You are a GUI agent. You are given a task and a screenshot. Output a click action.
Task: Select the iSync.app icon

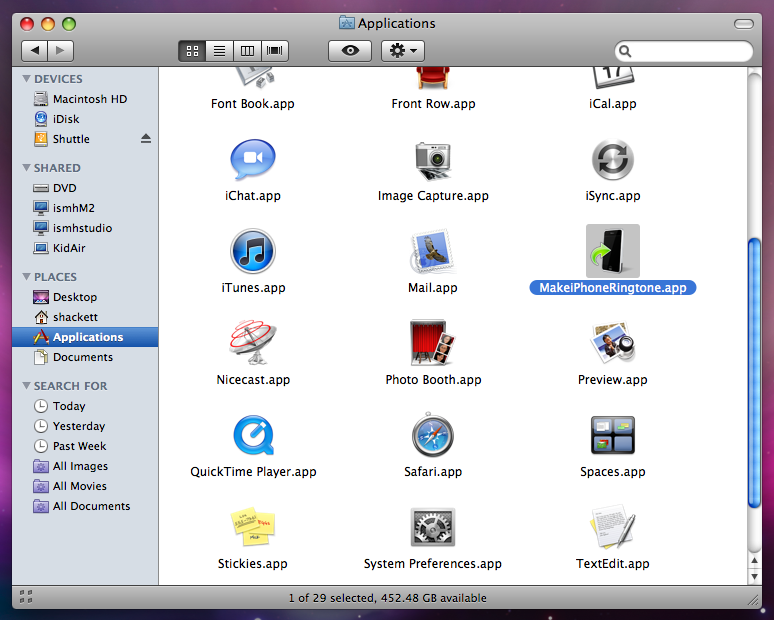[613, 159]
